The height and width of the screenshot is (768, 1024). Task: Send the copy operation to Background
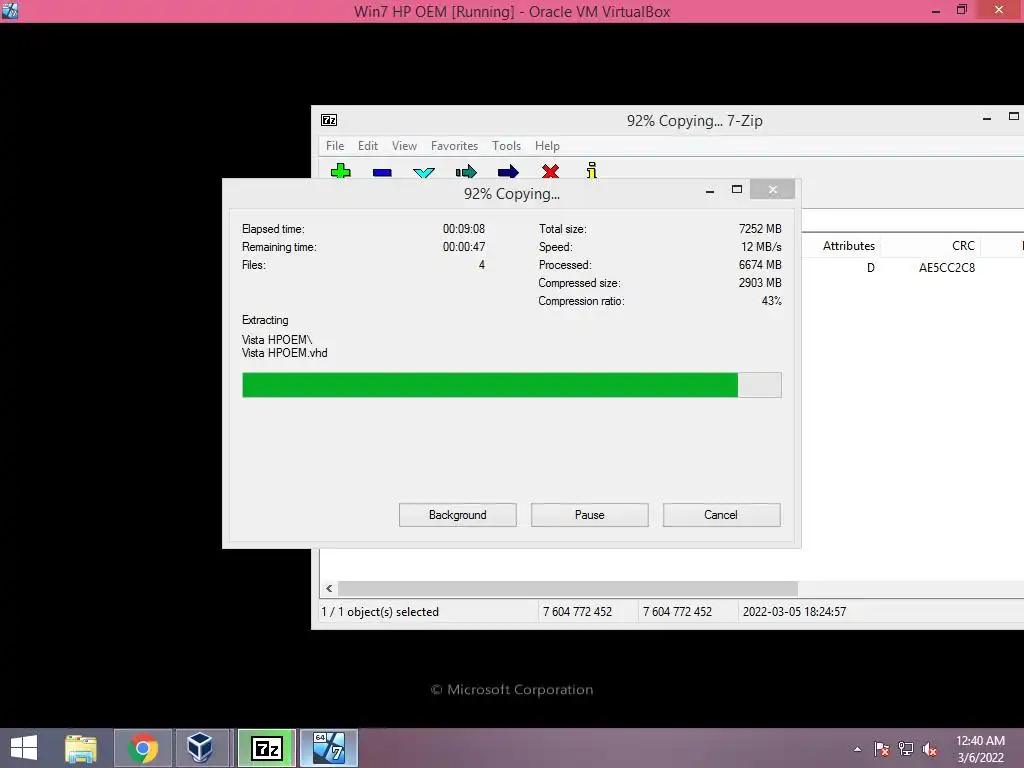458,515
